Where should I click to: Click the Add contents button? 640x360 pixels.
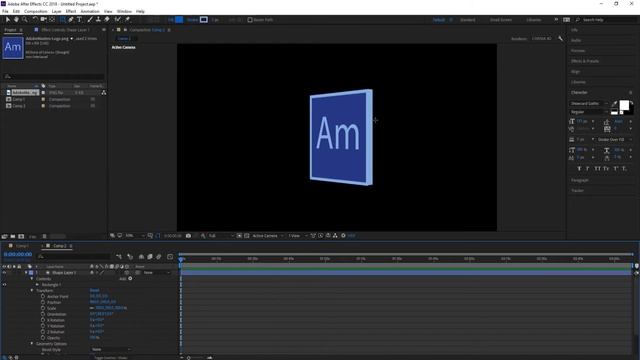(130, 279)
